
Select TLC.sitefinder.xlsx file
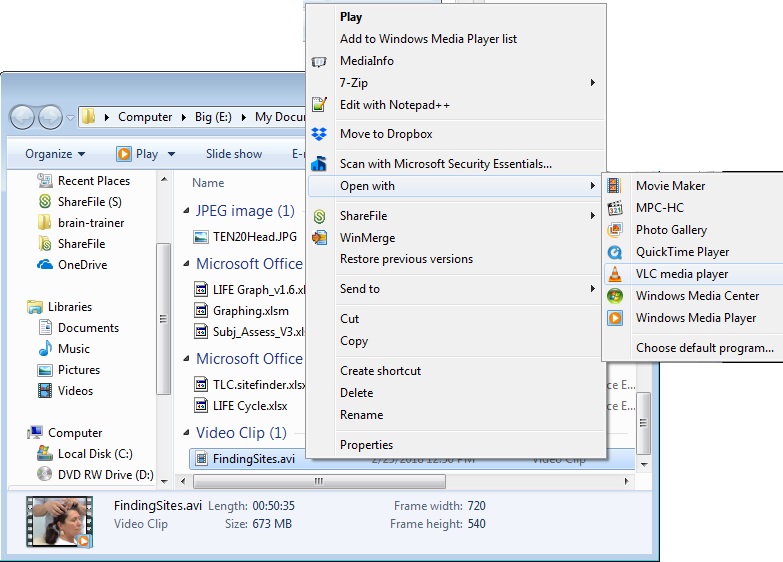coord(259,385)
